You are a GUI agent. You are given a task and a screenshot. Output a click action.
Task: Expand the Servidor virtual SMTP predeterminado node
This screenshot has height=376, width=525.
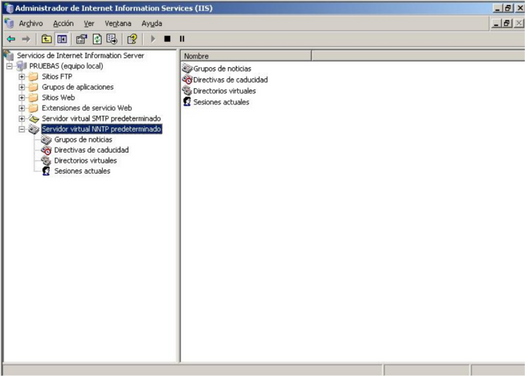pos(22,119)
